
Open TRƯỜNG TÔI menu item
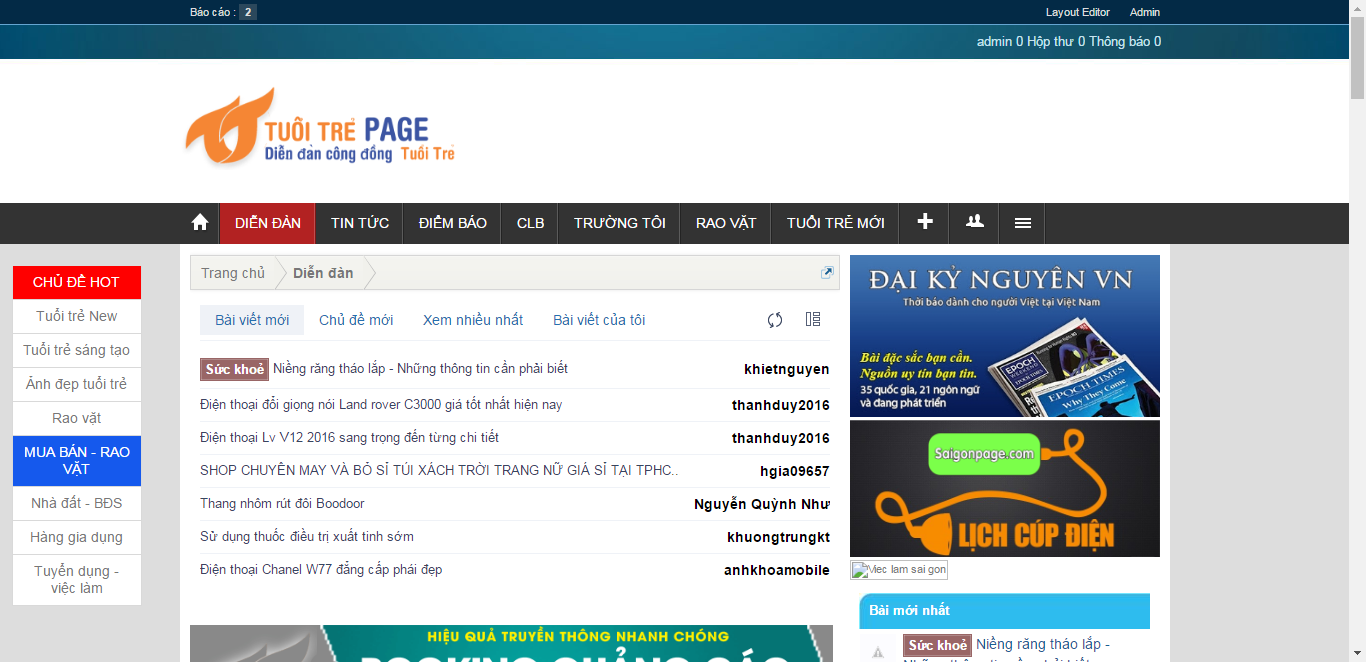[619, 223]
